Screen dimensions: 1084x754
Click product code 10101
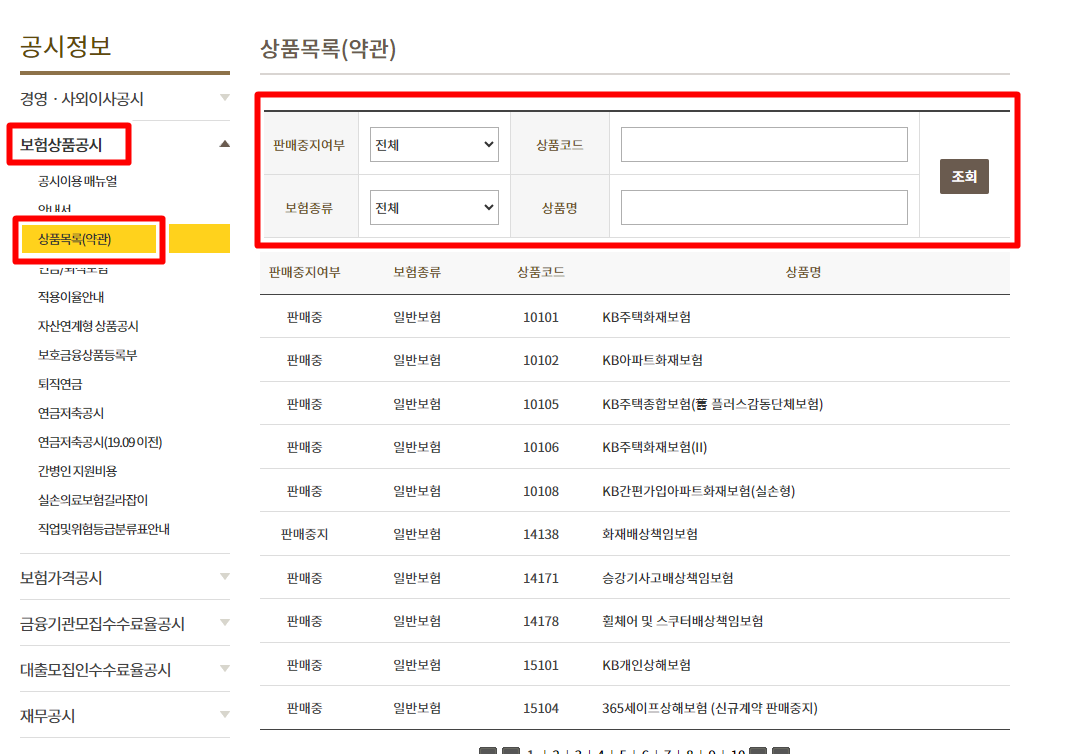pyautogui.click(x=541, y=317)
